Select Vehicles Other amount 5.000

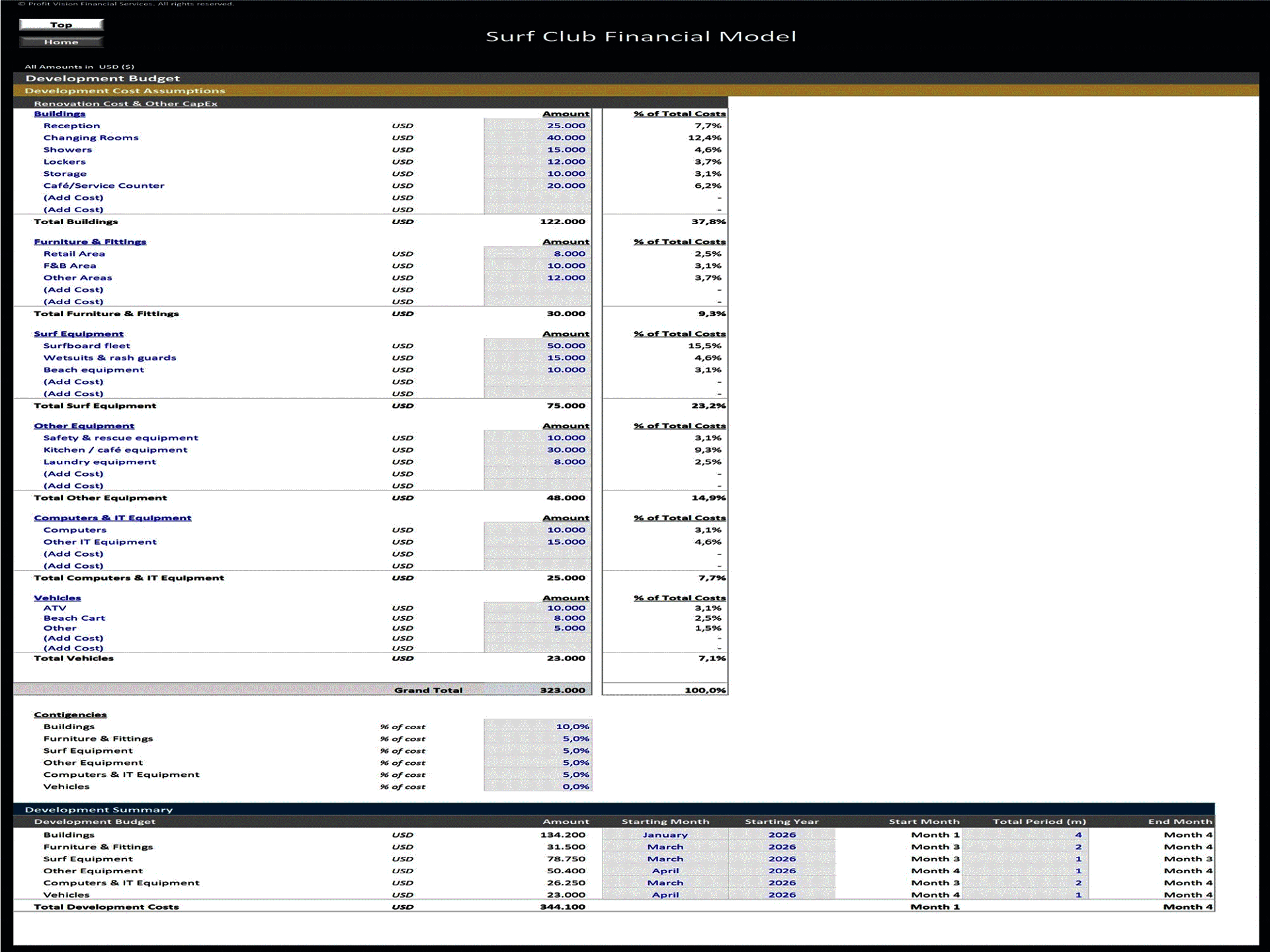pos(538,628)
